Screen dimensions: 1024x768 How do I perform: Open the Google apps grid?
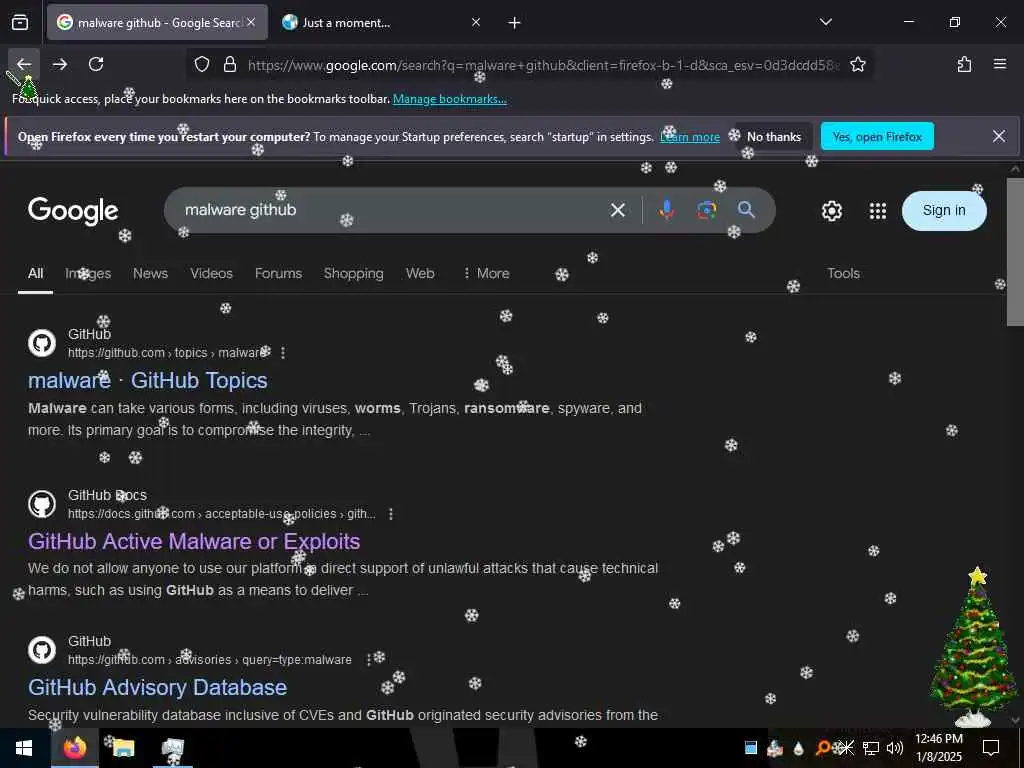coord(878,211)
